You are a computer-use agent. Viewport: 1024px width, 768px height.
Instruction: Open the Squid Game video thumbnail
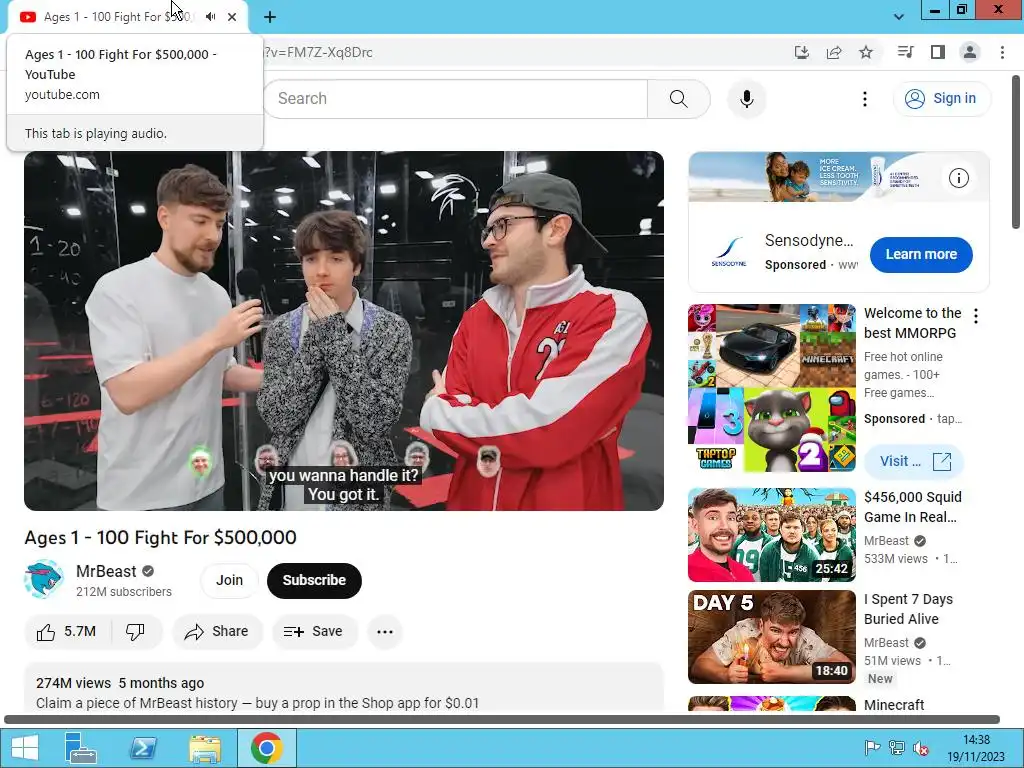[x=771, y=535]
